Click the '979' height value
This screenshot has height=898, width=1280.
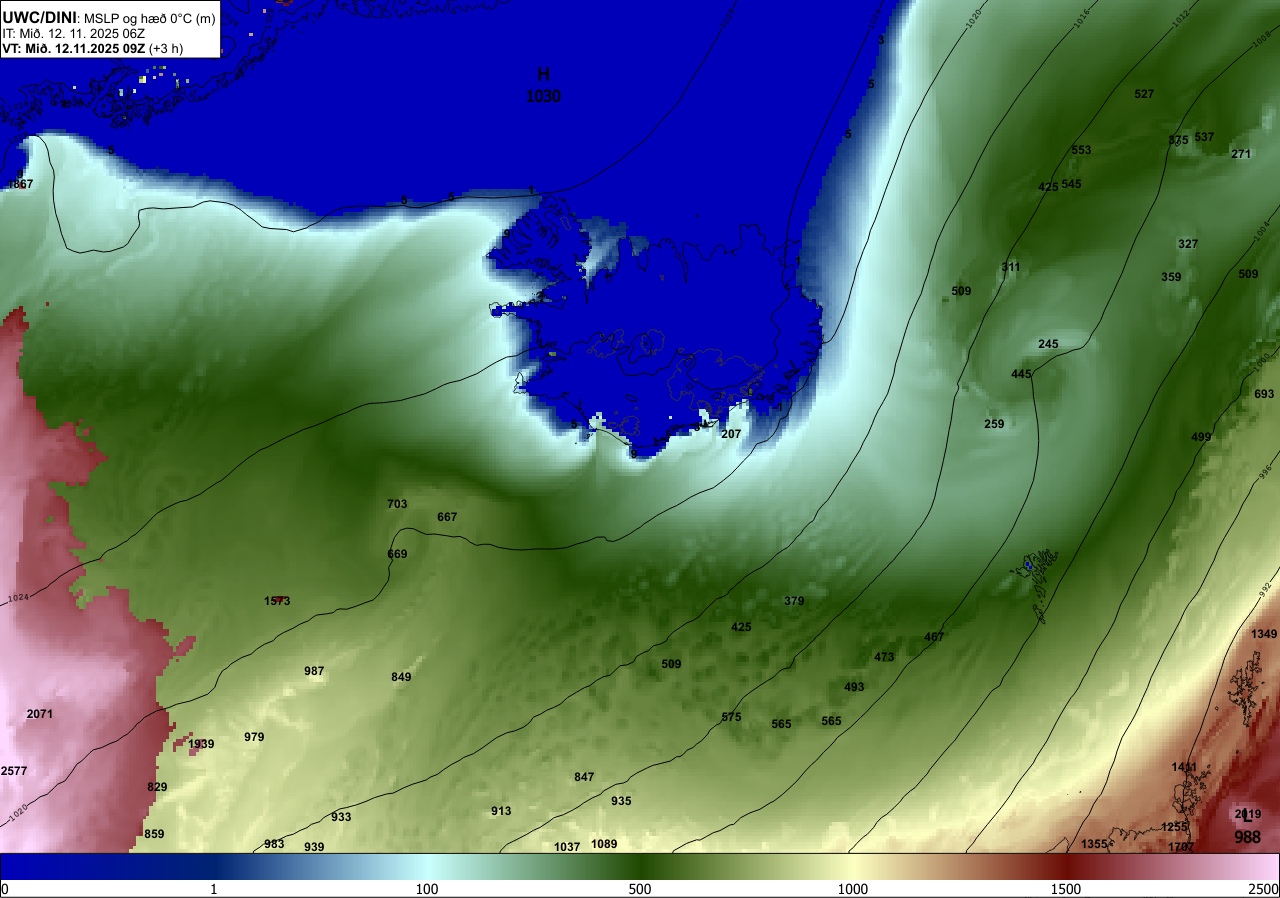[x=254, y=737]
